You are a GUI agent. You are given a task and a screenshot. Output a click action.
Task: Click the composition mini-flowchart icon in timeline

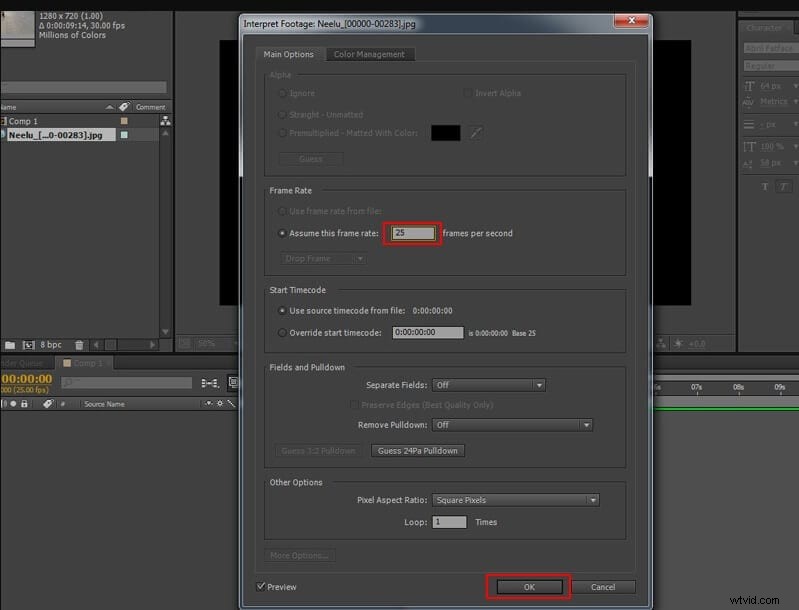210,383
